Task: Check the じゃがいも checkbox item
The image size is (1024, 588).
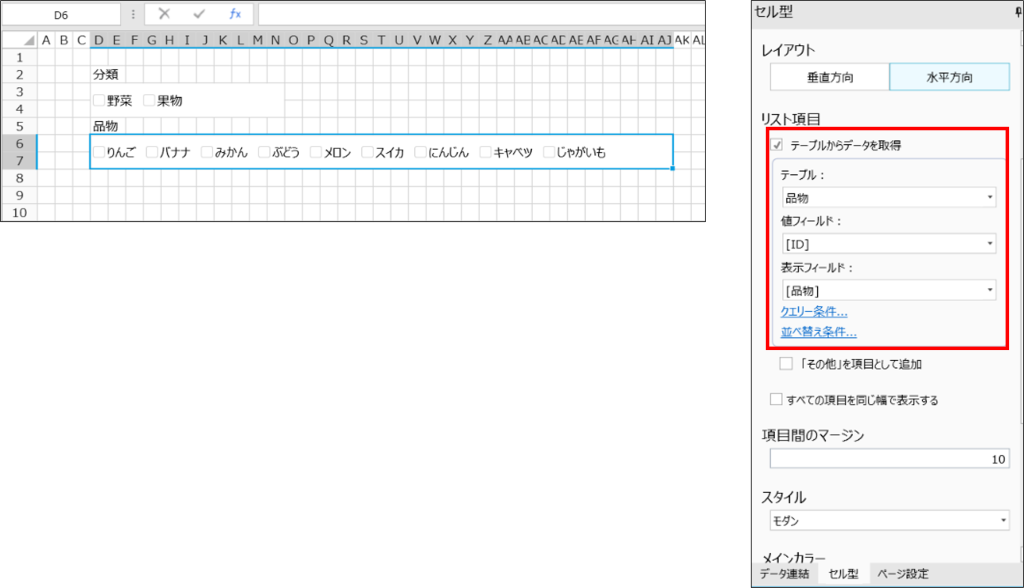Action: [548, 152]
